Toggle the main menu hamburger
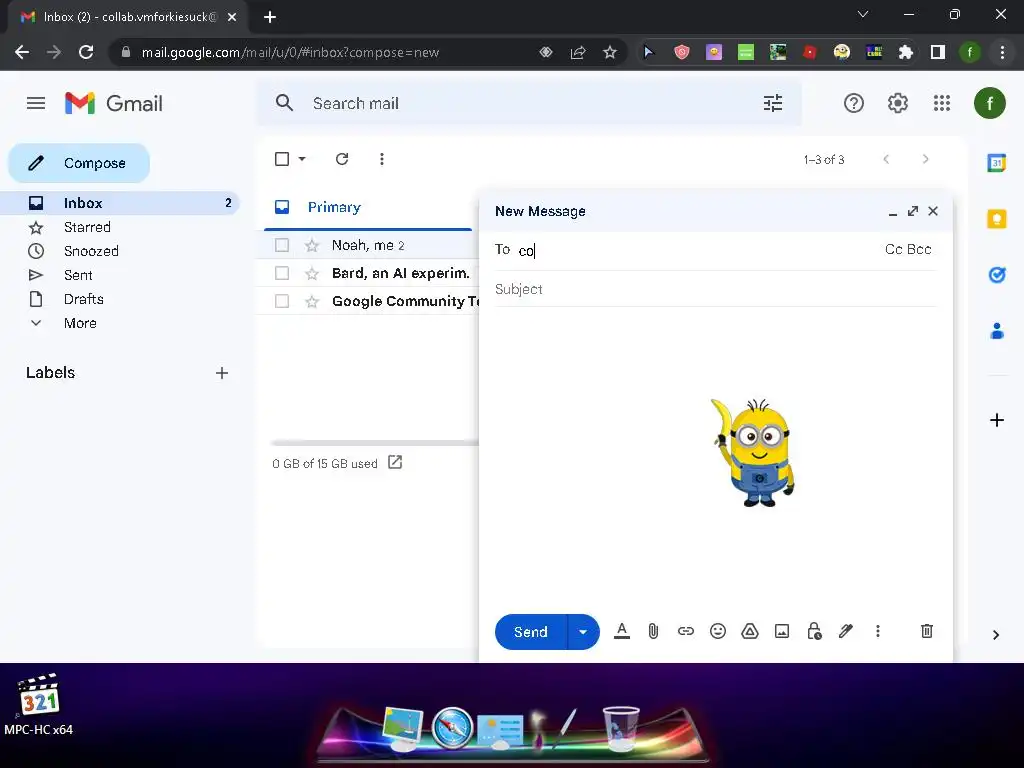Viewport: 1024px width, 768px height. pyautogui.click(x=36, y=103)
